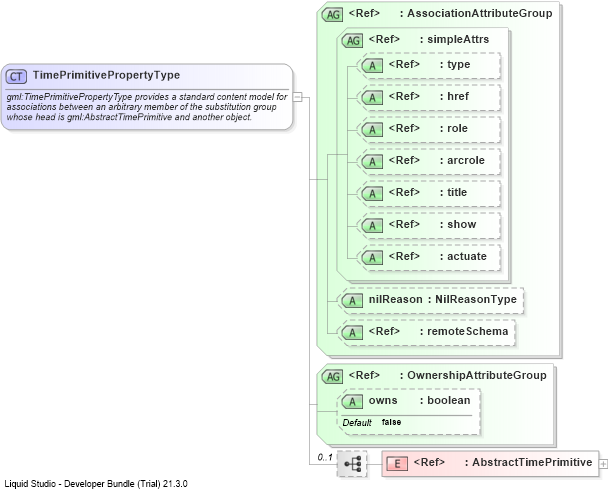The image size is (608, 489).
Task: Click the ': arcrole' attribute name
Action: (x=462, y=160)
